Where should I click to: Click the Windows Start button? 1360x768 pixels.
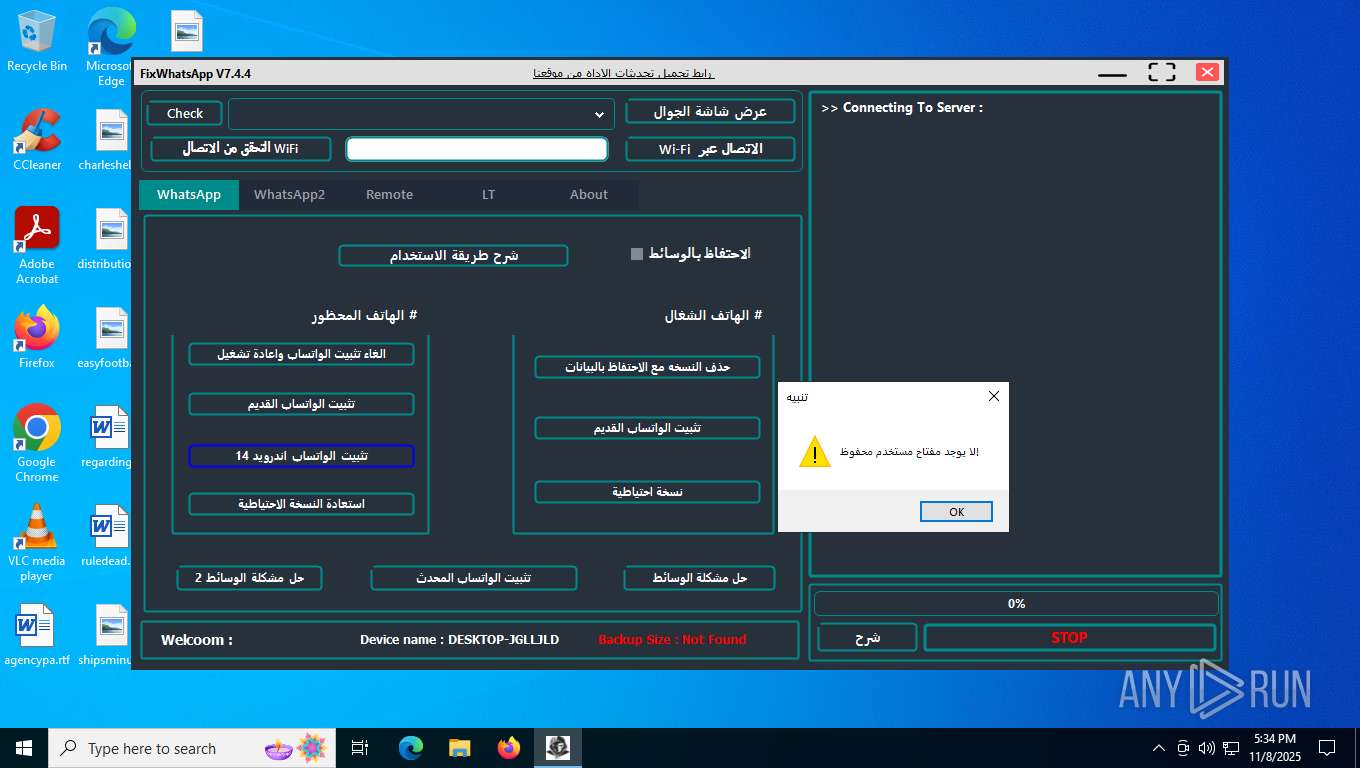point(24,748)
